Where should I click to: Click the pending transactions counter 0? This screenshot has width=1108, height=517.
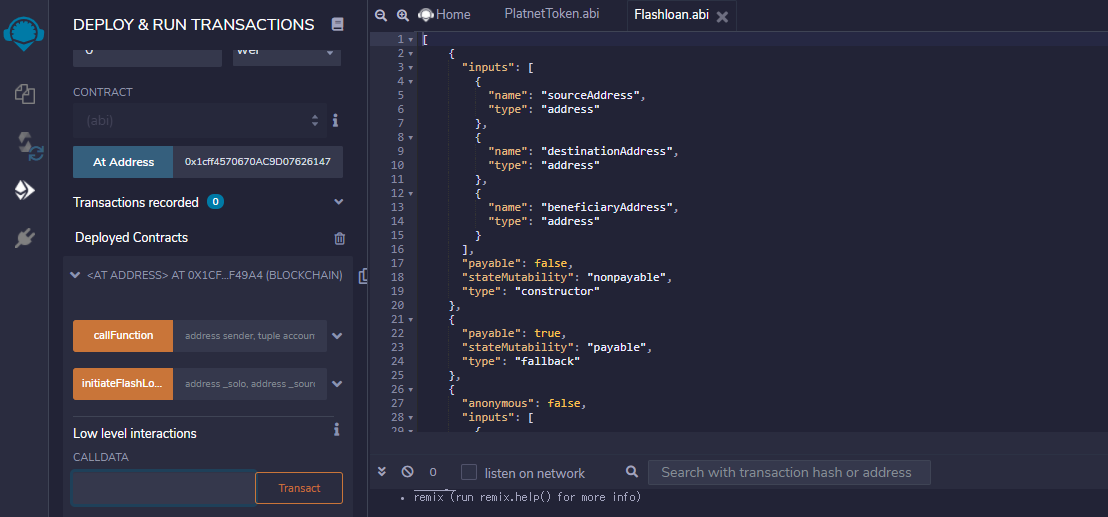click(x=433, y=472)
